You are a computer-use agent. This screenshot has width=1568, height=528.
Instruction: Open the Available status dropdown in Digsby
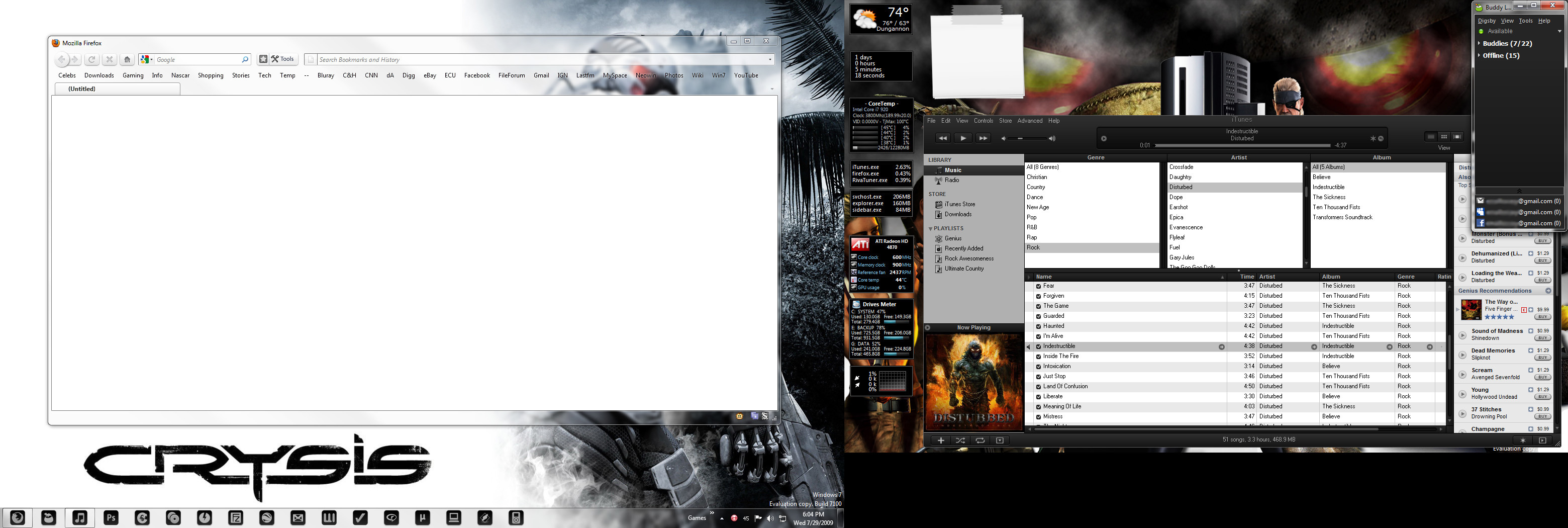(x=1559, y=31)
